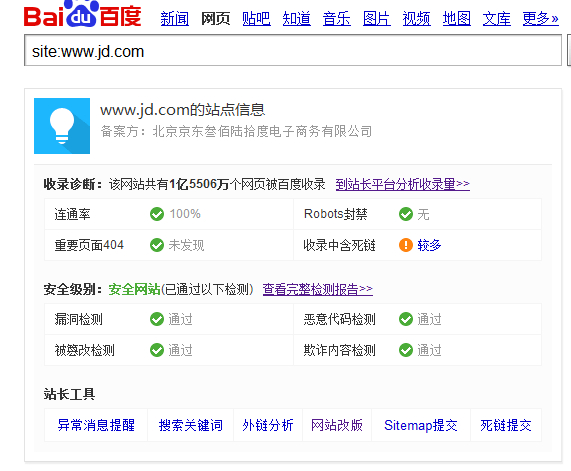Open 查看完整检测报告>> link
The height and width of the screenshot is (471, 571).
pos(318,290)
